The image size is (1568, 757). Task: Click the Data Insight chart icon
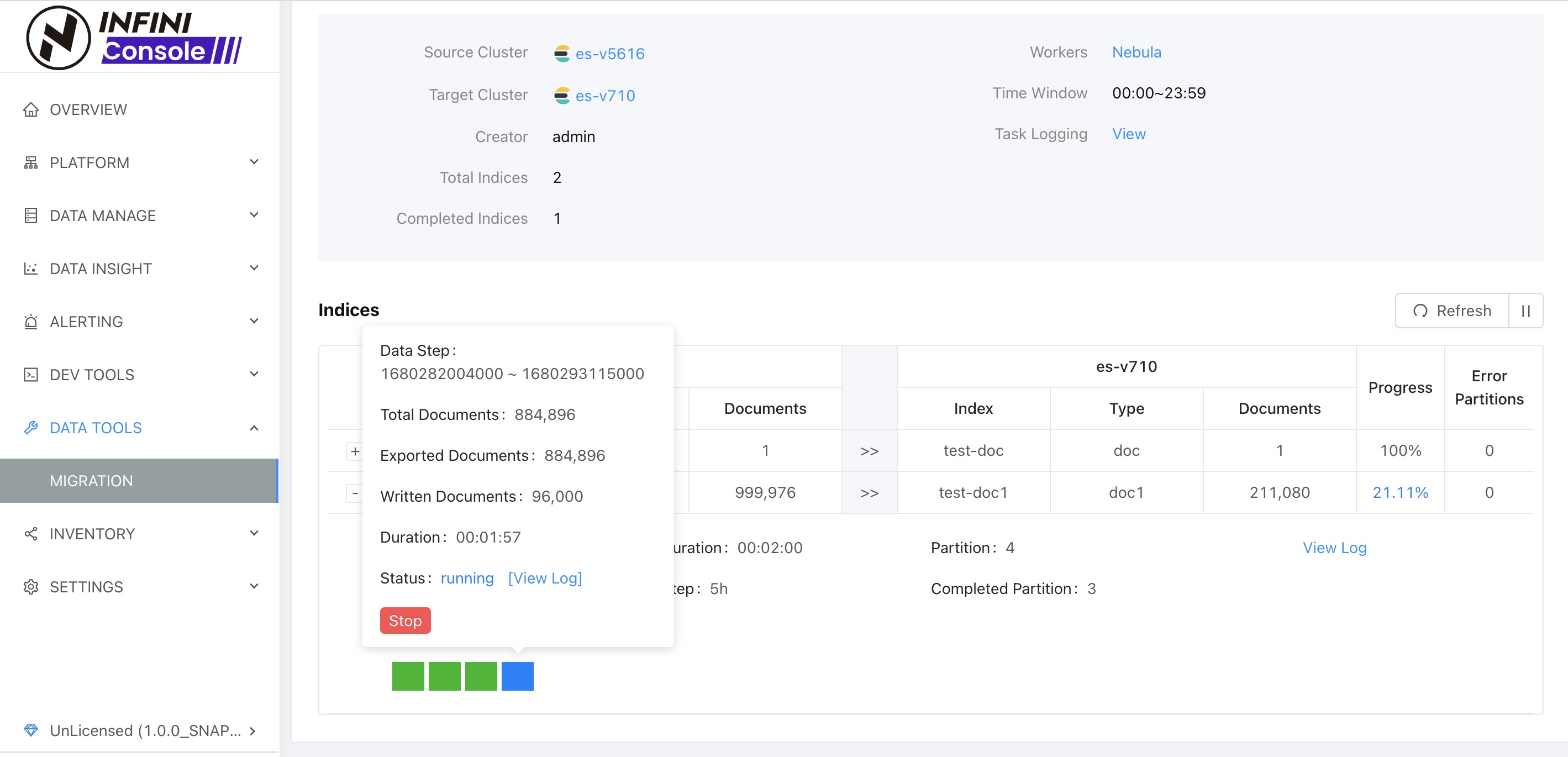(x=30, y=269)
